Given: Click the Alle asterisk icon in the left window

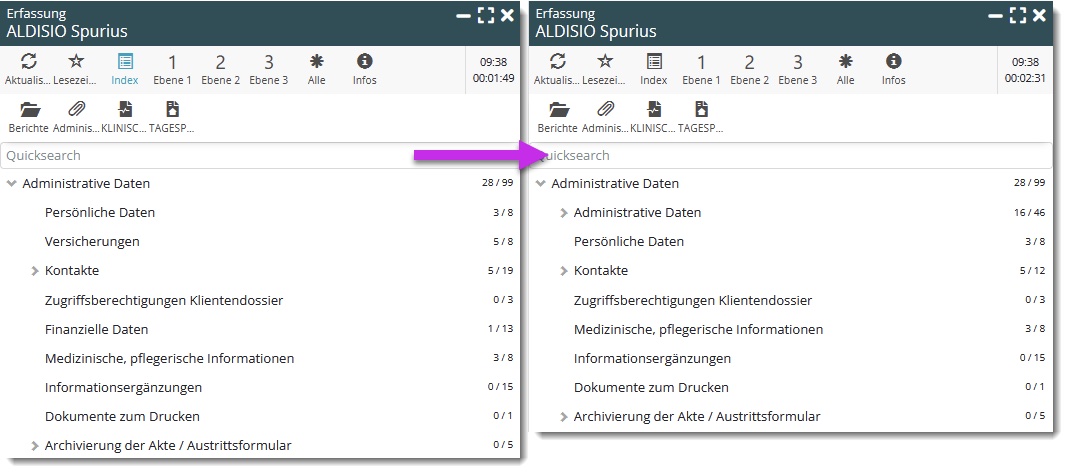Looking at the screenshot, I should click(317, 62).
